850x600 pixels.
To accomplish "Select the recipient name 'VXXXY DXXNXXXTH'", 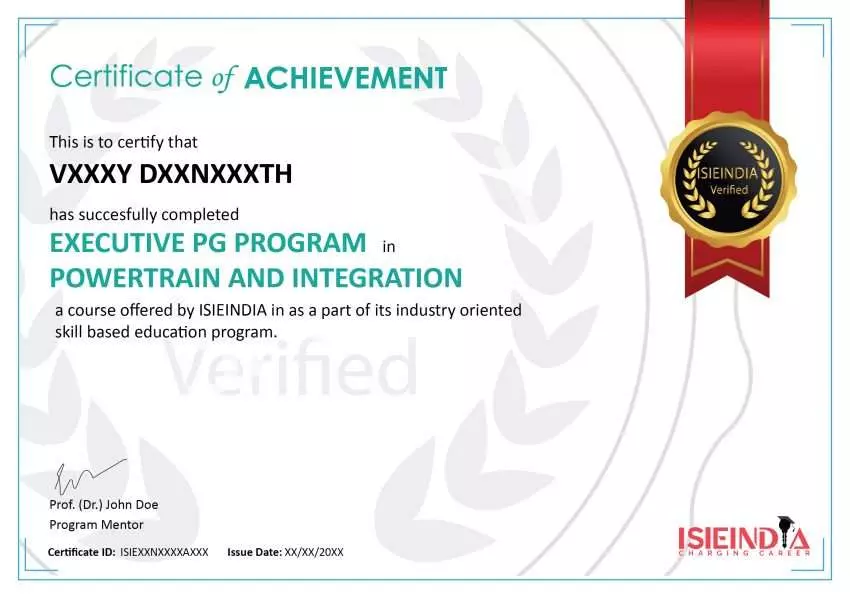I will (x=171, y=174).
